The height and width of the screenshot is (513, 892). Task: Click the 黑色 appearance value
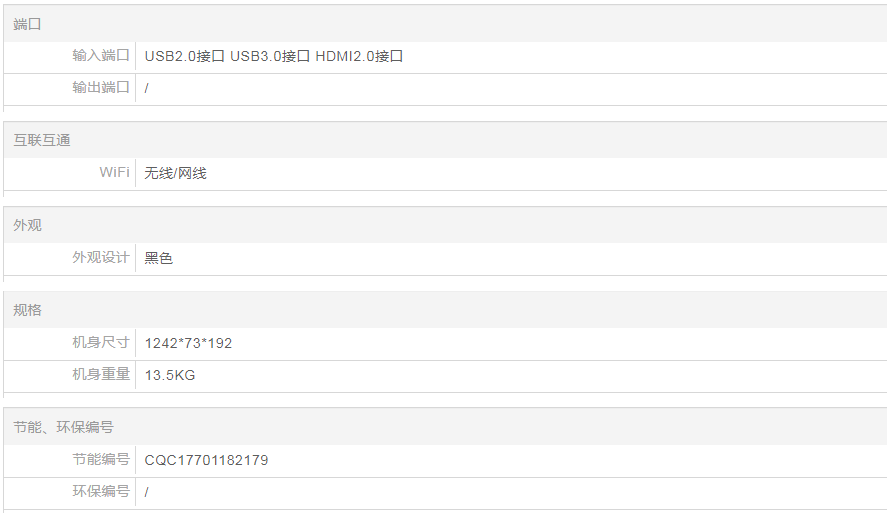click(158, 258)
